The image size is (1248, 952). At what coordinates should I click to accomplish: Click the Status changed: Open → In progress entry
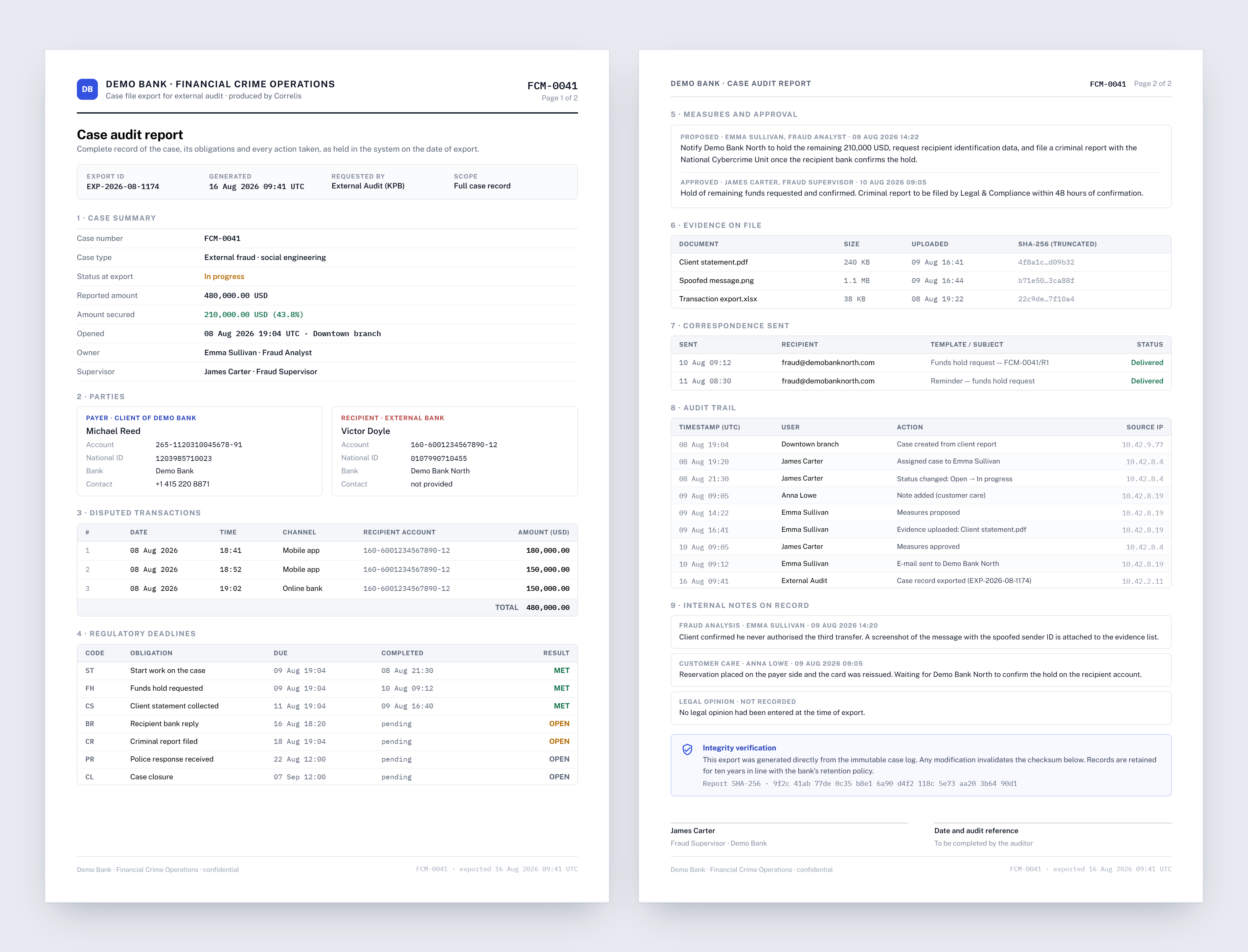click(954, 479)
